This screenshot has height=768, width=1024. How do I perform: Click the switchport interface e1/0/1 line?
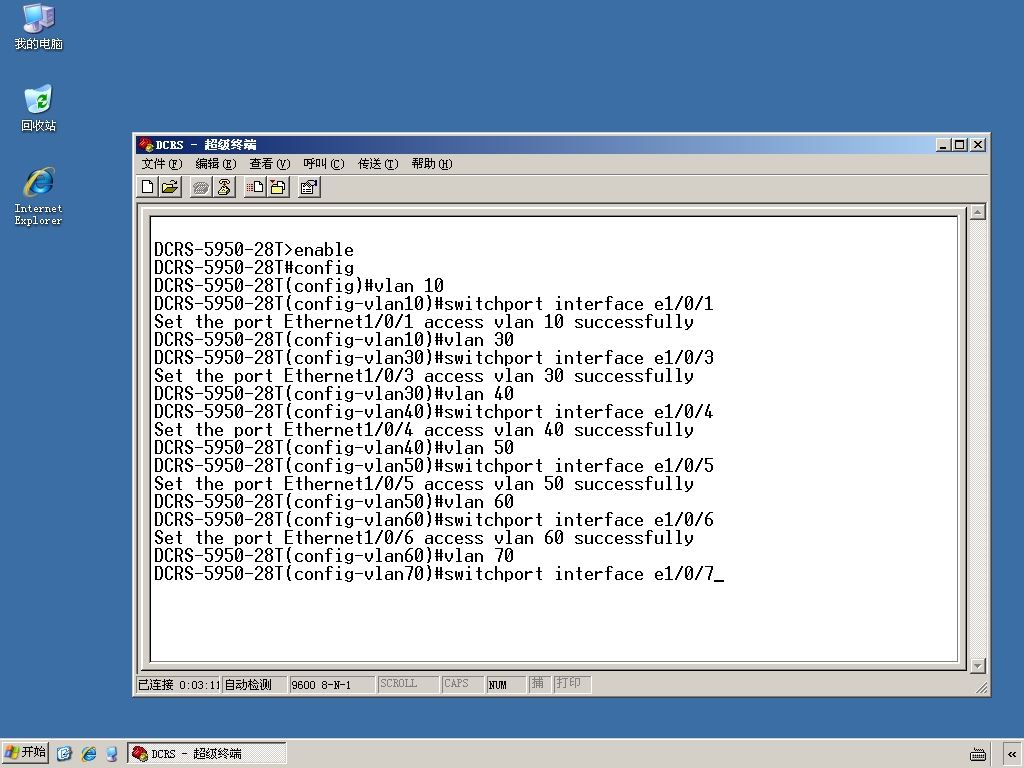434,304
